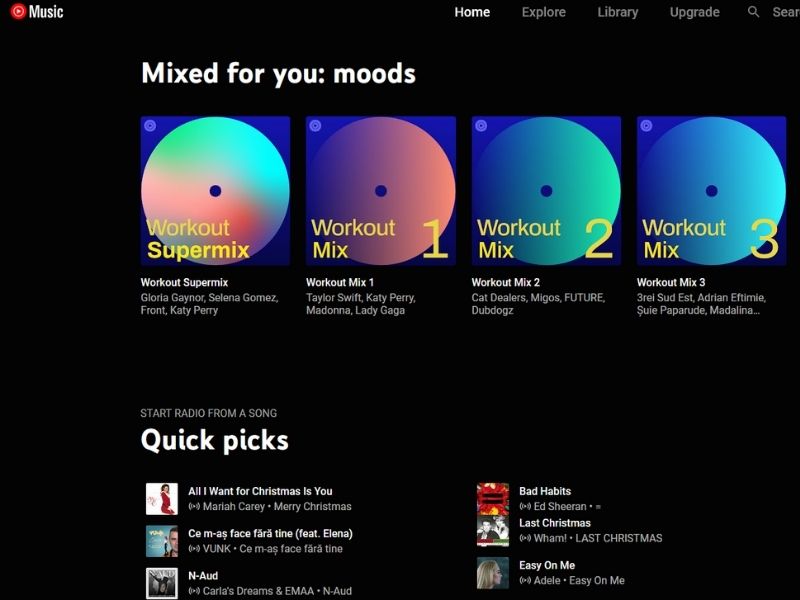Click the mix badge icon on Workout Supermix

pos(150,126)
